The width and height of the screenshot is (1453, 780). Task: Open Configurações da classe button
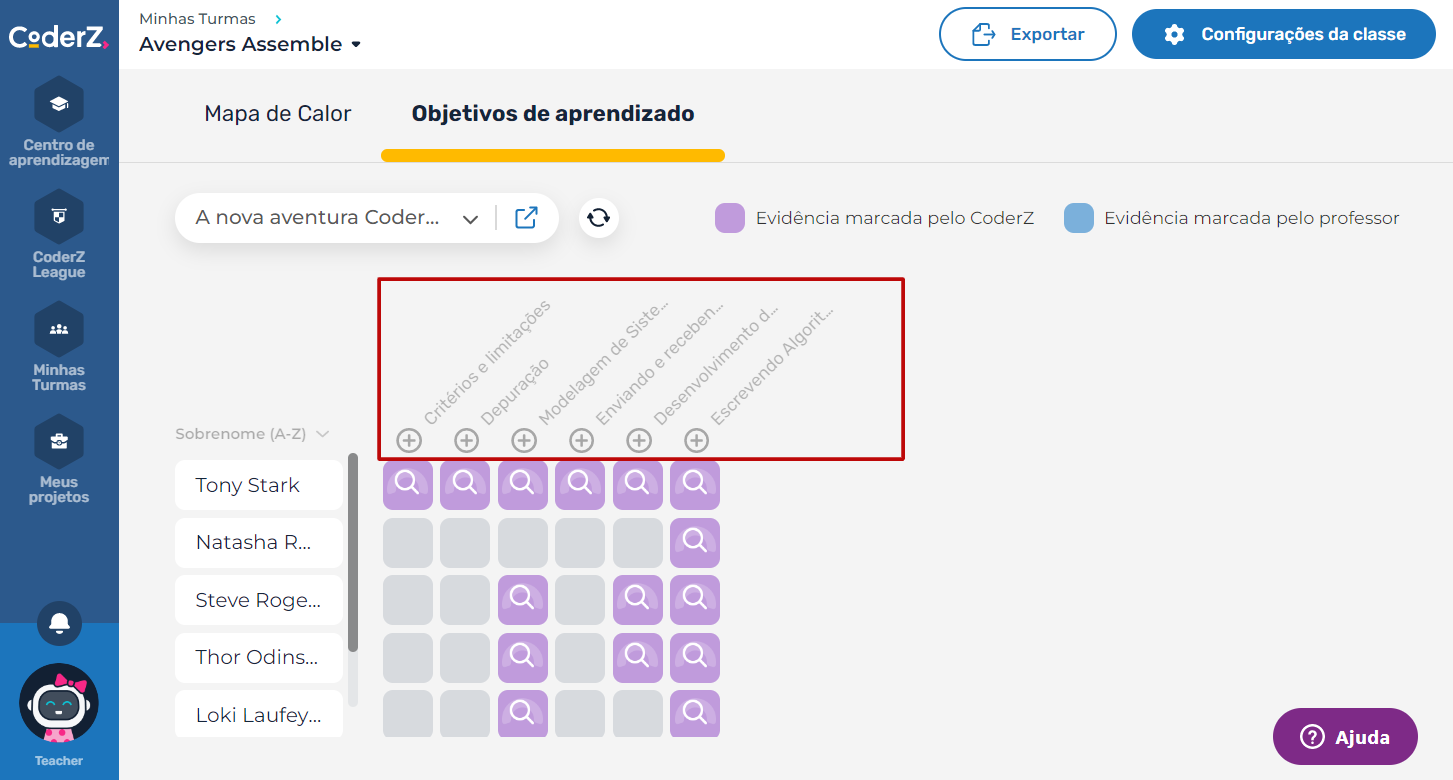1283,35
